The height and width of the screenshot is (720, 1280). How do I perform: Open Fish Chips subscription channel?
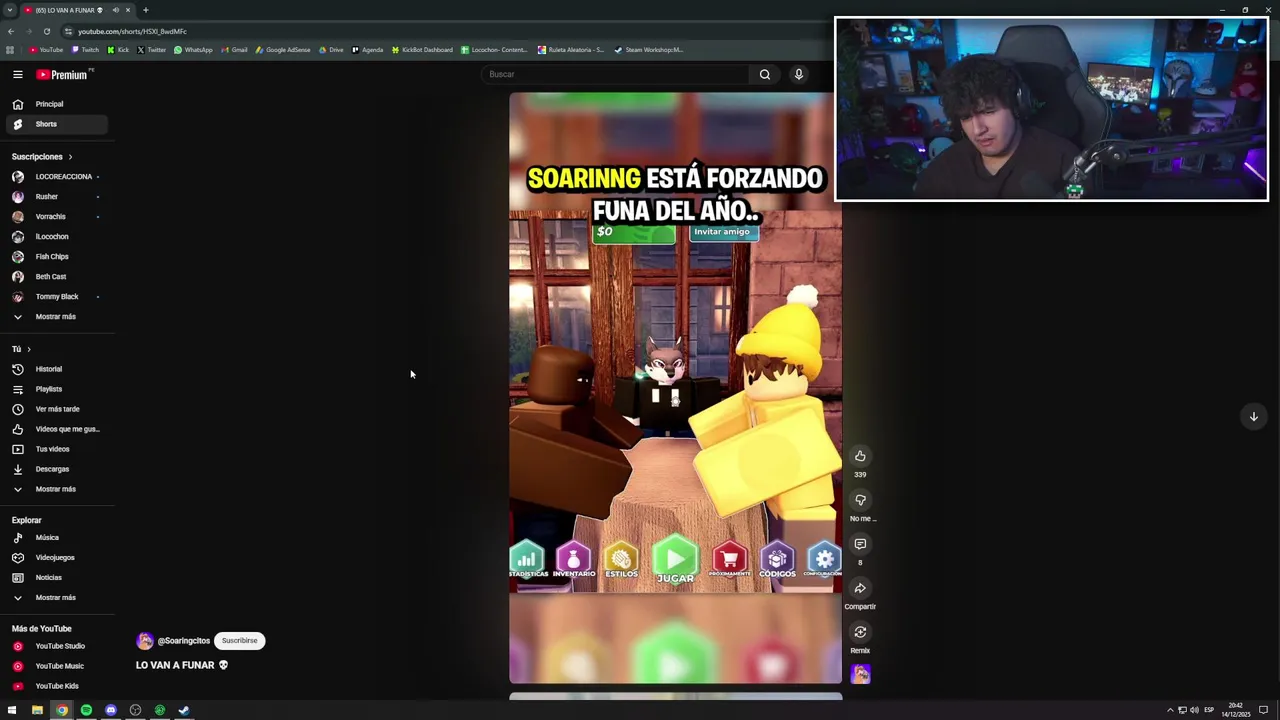(x=56, y=257)
